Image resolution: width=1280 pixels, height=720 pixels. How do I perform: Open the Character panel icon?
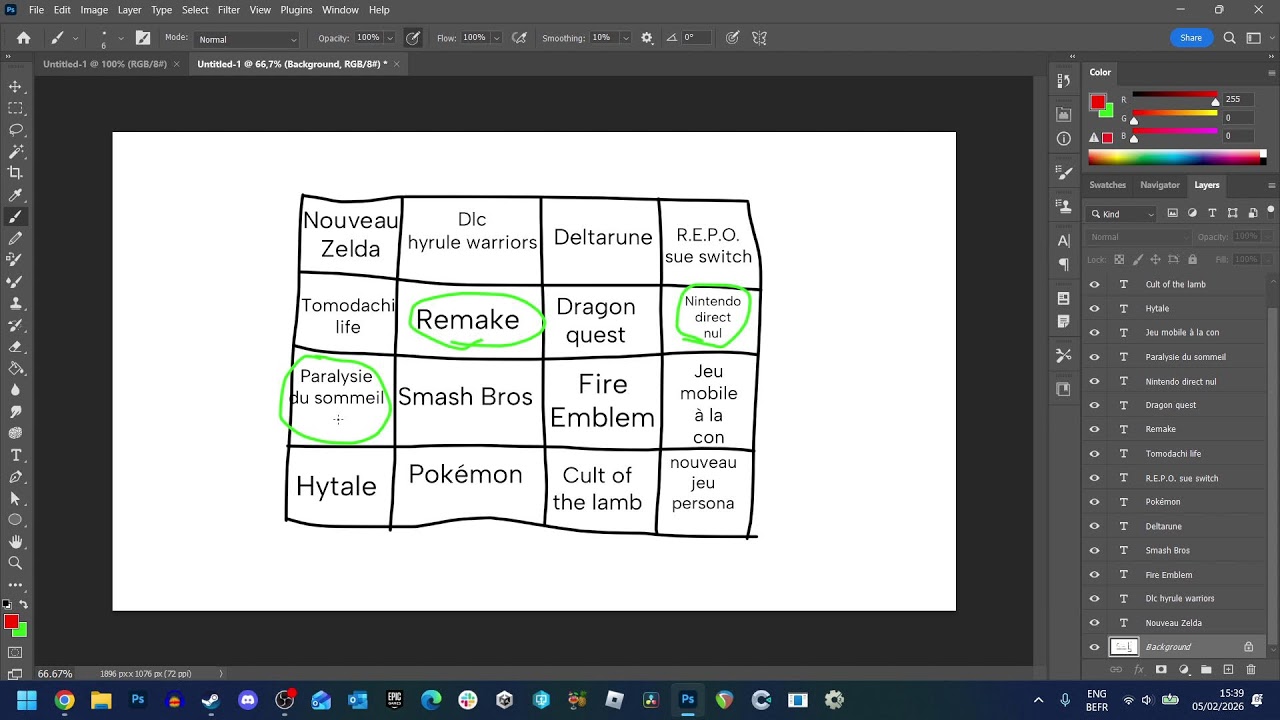click(1064, 241)
